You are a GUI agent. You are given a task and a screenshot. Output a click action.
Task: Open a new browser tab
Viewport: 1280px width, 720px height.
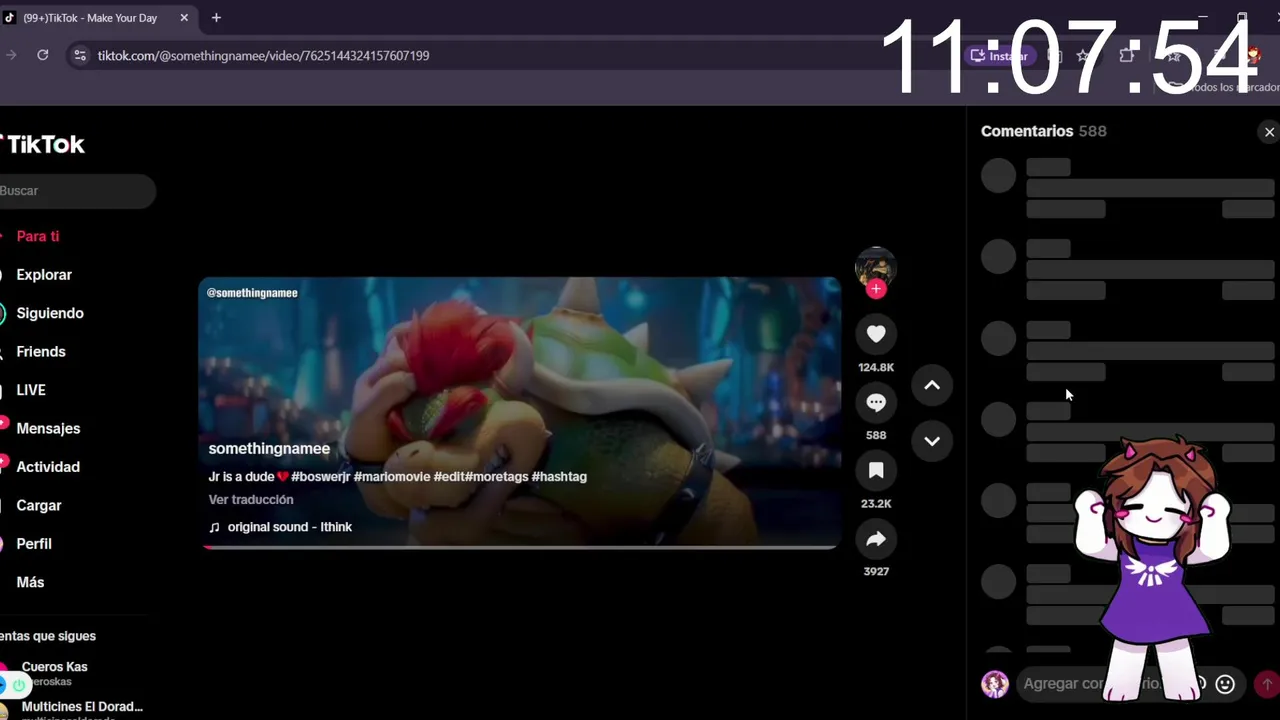point(216,18)
